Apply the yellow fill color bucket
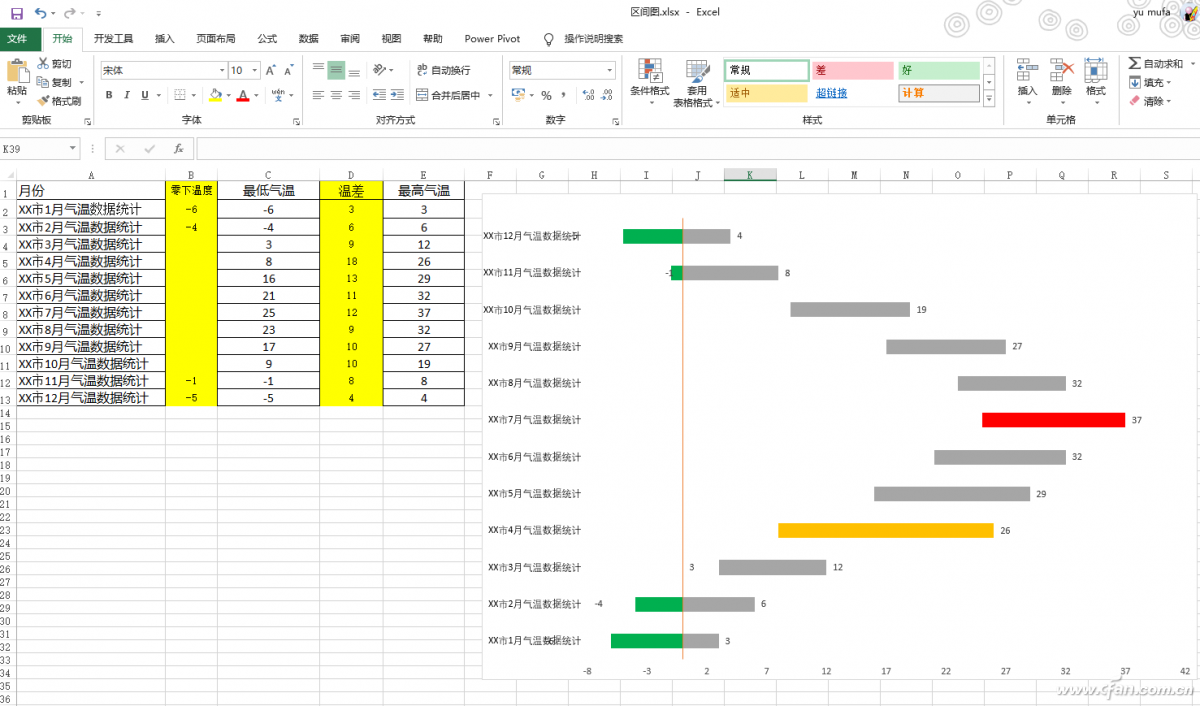Screen dimensions: 1200x706 (215, 95)
